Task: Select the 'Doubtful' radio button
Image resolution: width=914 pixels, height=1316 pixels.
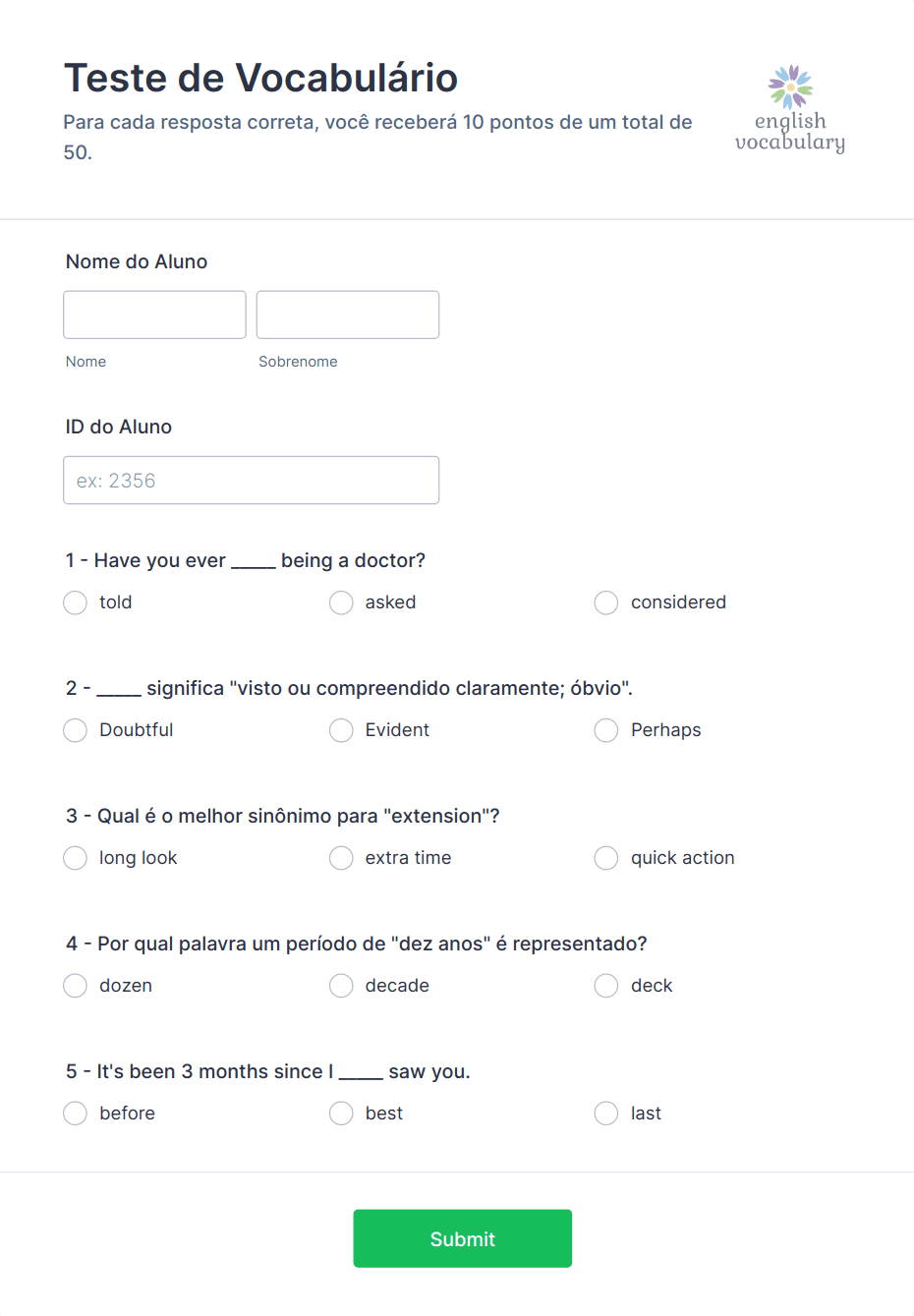Action: (x=76, y=730)
